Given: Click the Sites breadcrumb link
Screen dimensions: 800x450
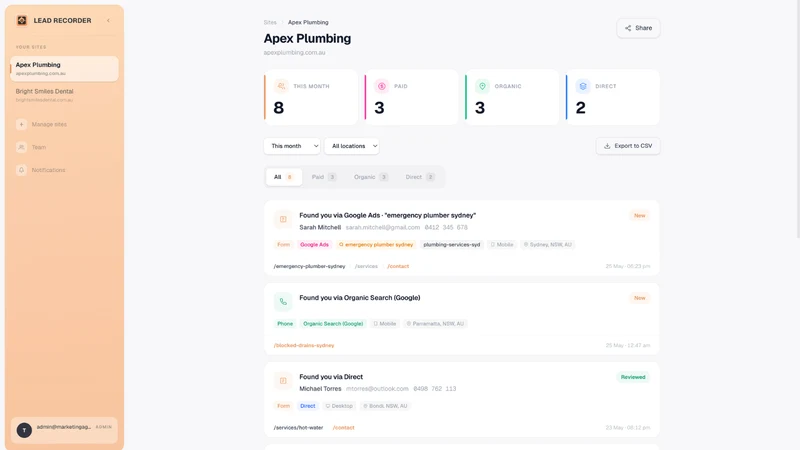Looking at the screenshot, I should click(x=270, y=22).
